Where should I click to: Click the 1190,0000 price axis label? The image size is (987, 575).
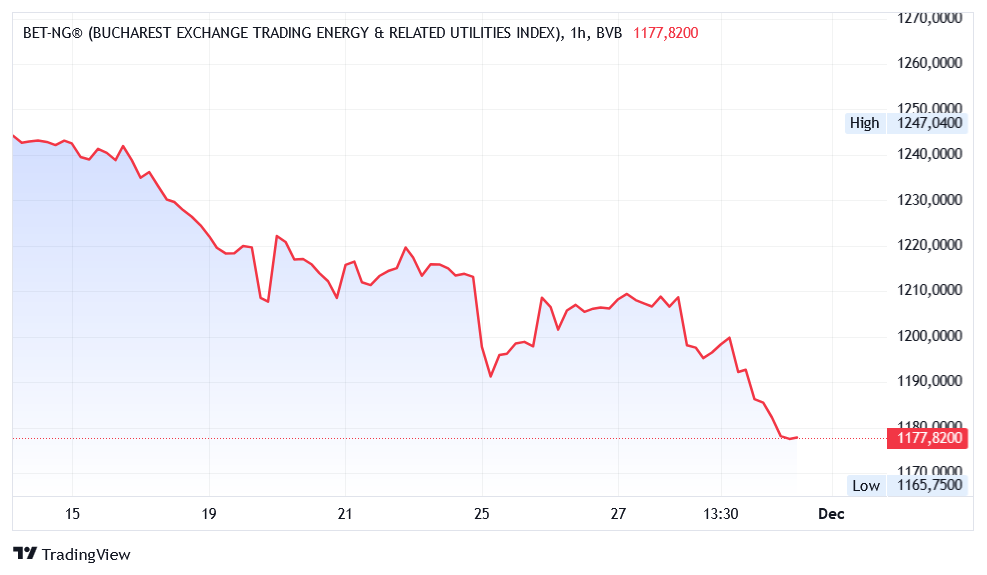pyautogui.click(x=929, y=381)
